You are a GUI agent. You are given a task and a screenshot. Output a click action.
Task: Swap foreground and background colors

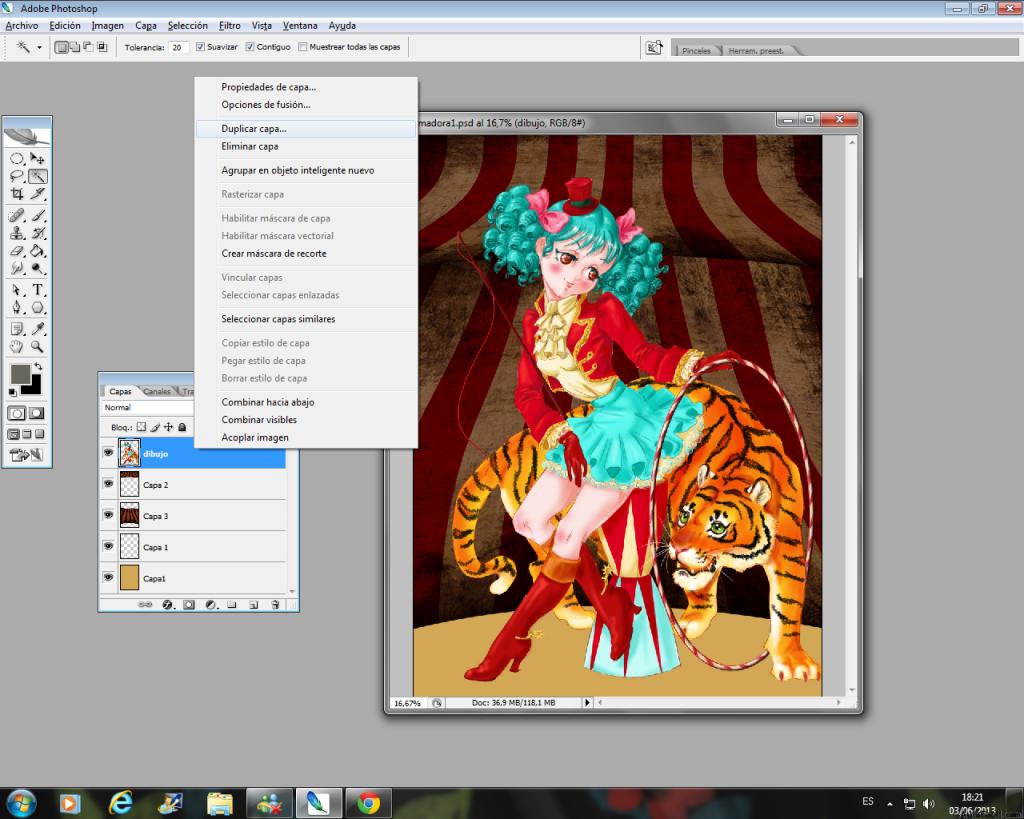coord(39,366)
